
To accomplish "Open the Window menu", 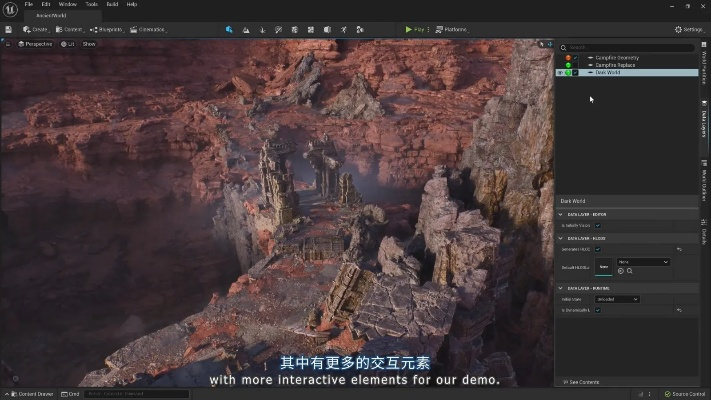I will click(68, 4).
